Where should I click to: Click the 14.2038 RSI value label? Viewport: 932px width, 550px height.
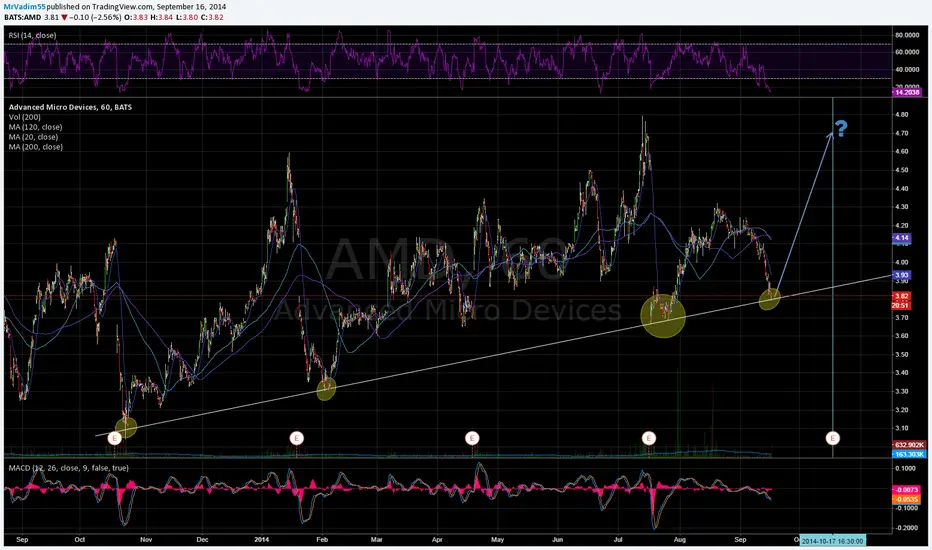pyautogui.click(x=907, y=92)
